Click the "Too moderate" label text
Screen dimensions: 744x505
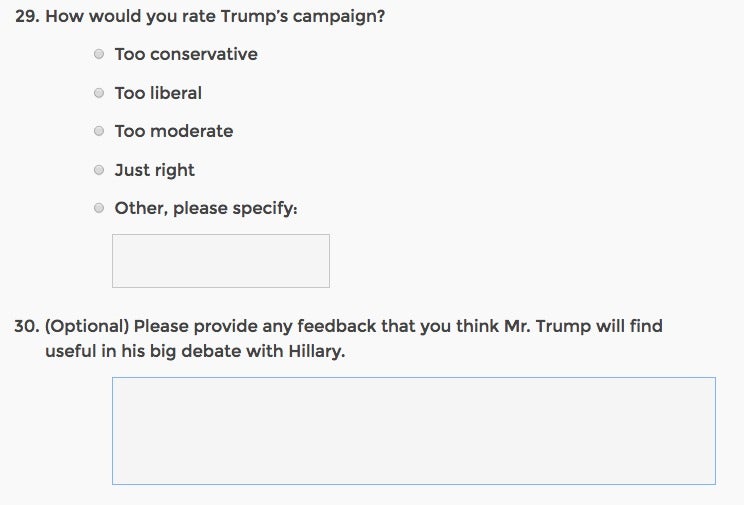(x=174, y=131)
